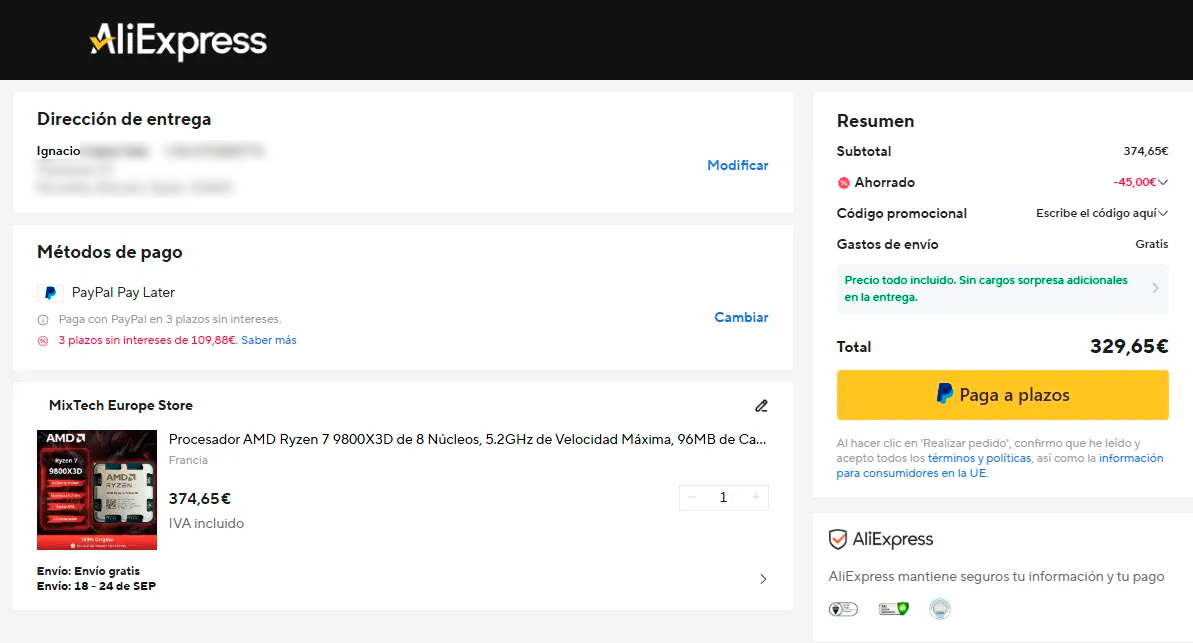
Task: Click the red discount icon beside '3 plazos sin intereses'
Action: click(x=43, y=341)
